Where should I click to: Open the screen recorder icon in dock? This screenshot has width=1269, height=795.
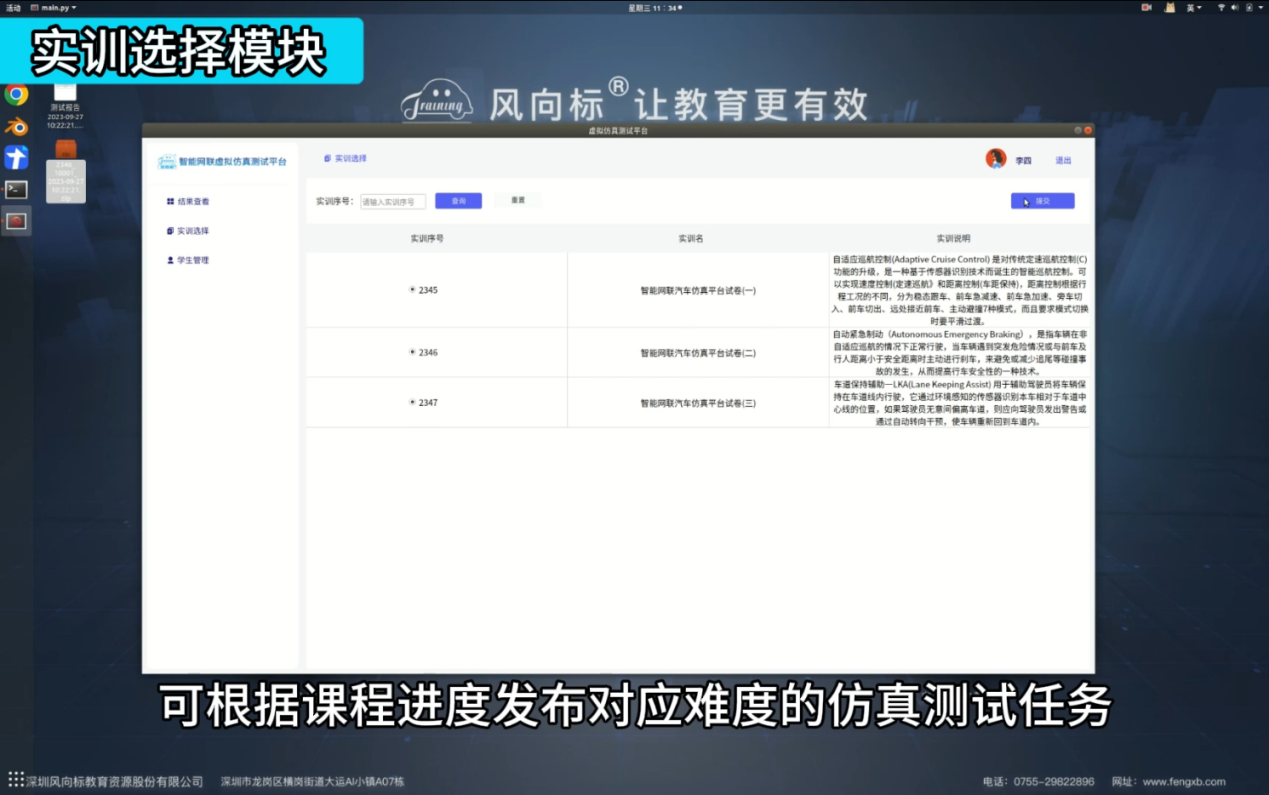[15, 221]
